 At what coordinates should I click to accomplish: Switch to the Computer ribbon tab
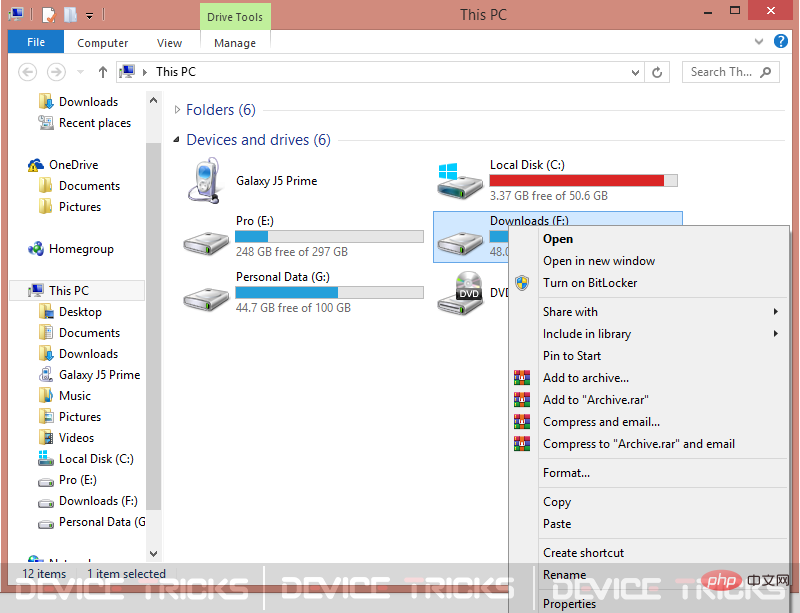[103, 43]
